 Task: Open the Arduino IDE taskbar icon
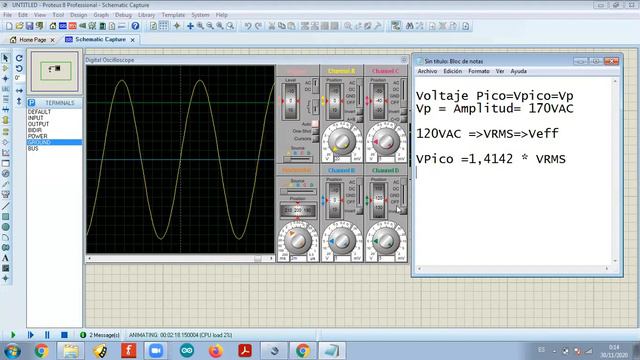[x=187, y=351]
